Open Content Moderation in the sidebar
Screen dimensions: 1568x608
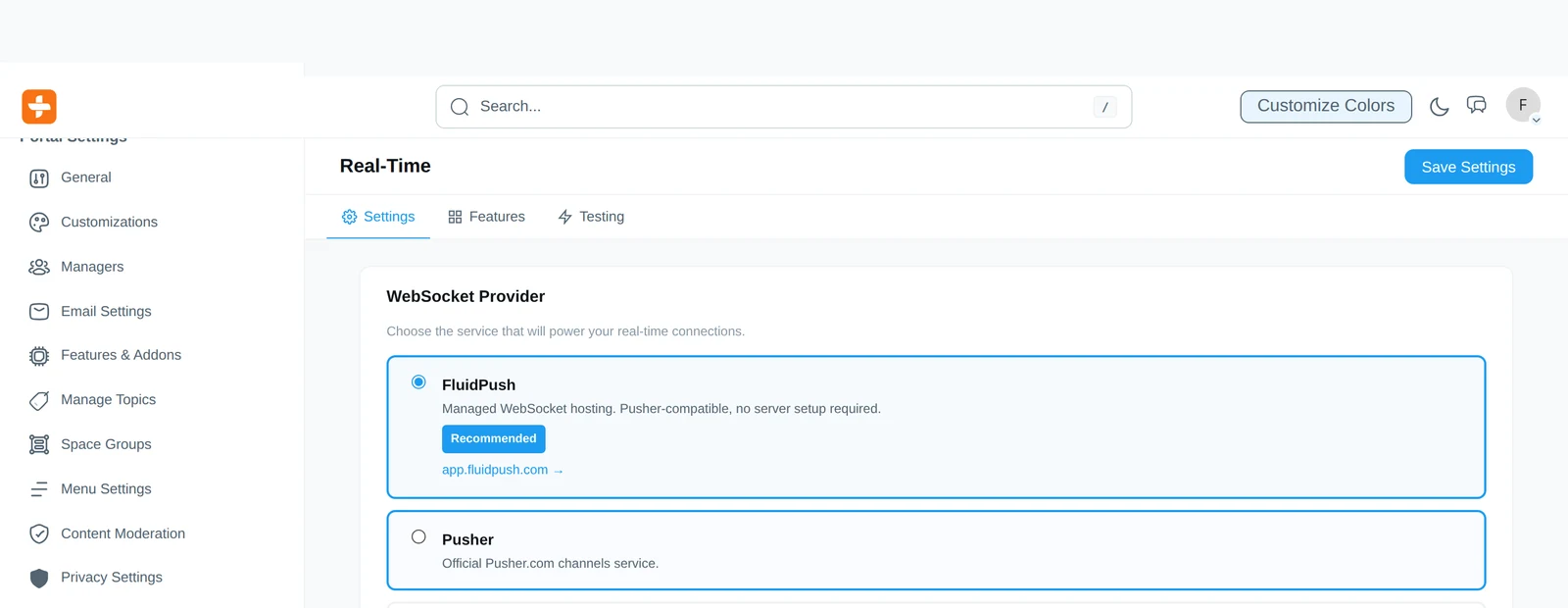(x=122, y=533)
